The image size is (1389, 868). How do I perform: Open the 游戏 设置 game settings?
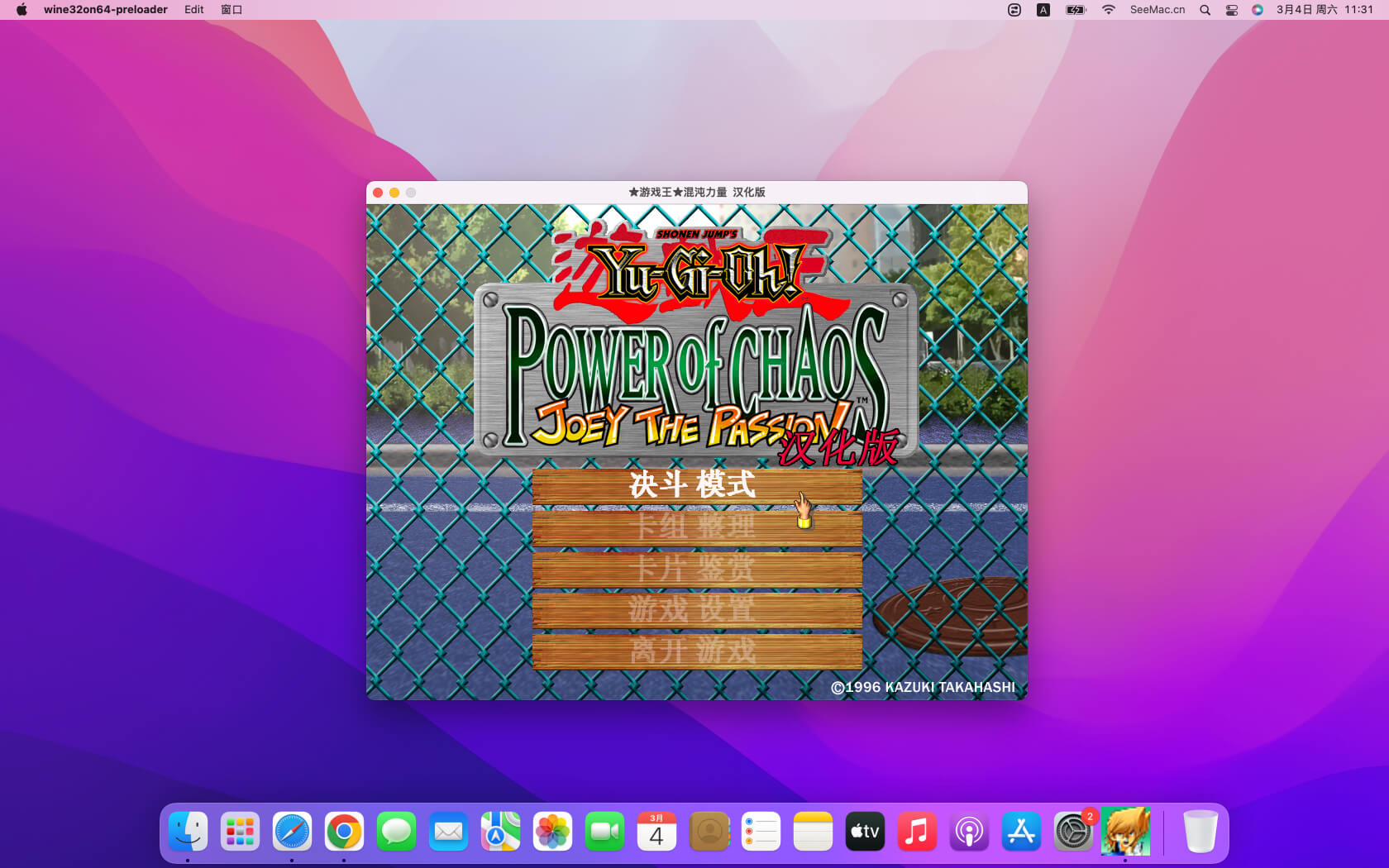[697, 610]
